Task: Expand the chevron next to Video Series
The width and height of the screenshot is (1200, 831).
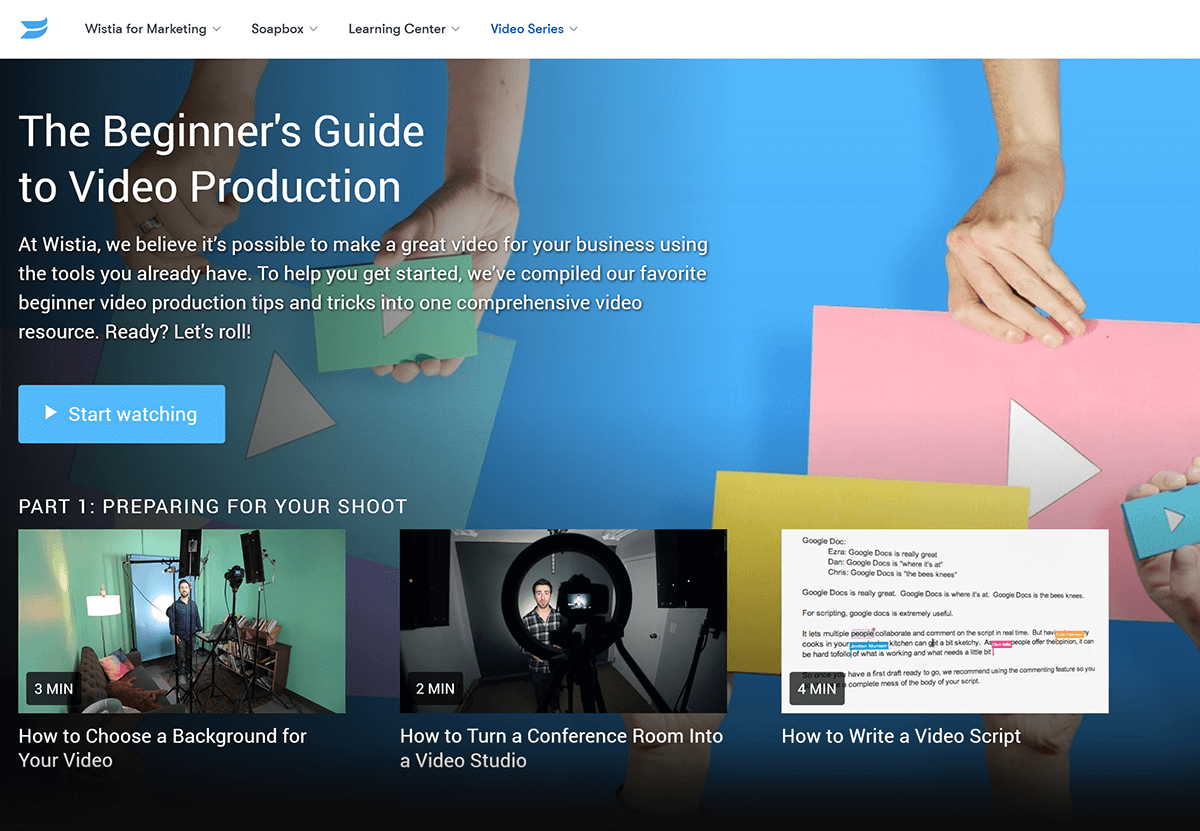Action: click(x=574, y=29)
